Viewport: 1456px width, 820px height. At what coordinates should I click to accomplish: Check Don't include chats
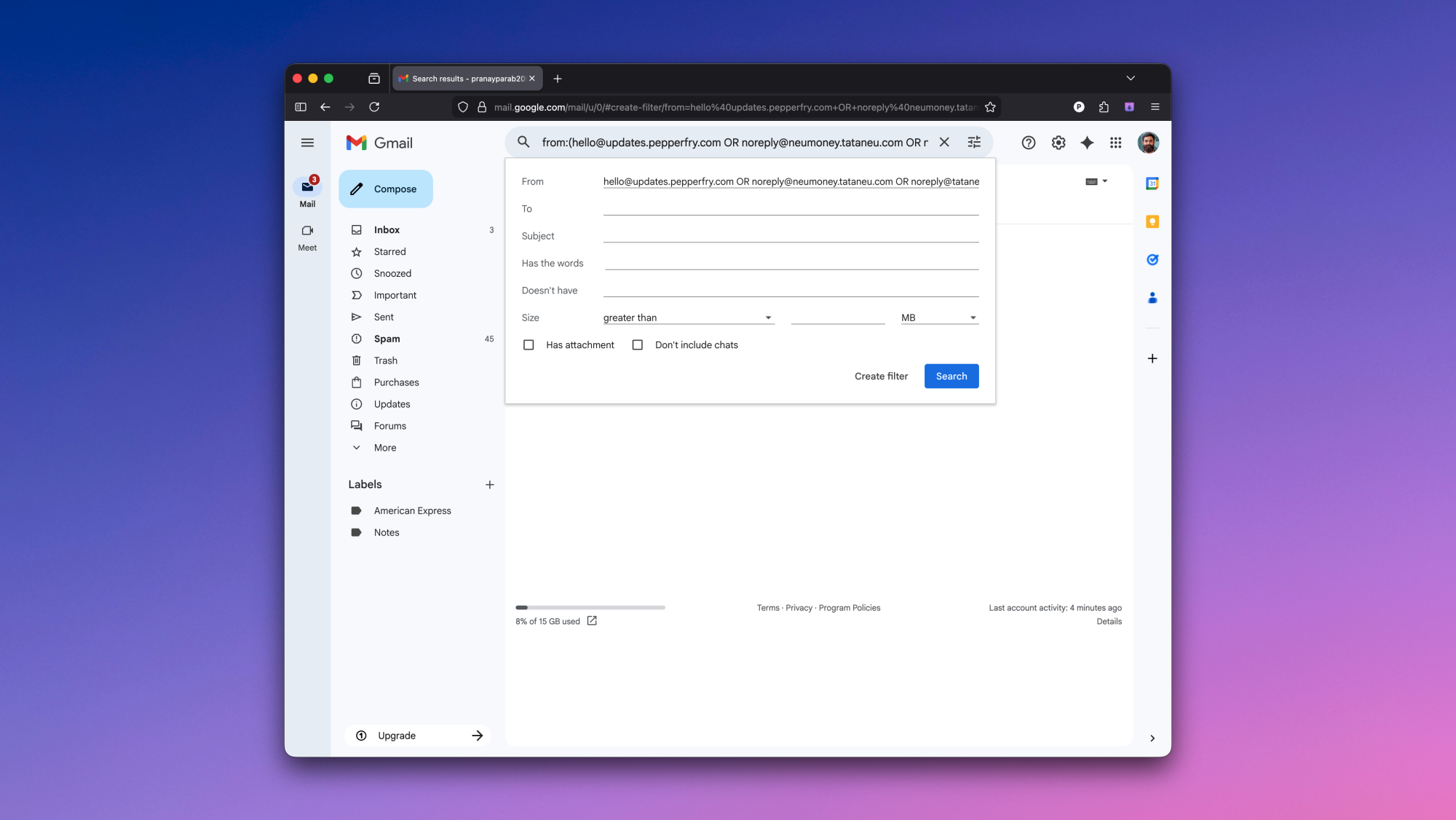638,344
